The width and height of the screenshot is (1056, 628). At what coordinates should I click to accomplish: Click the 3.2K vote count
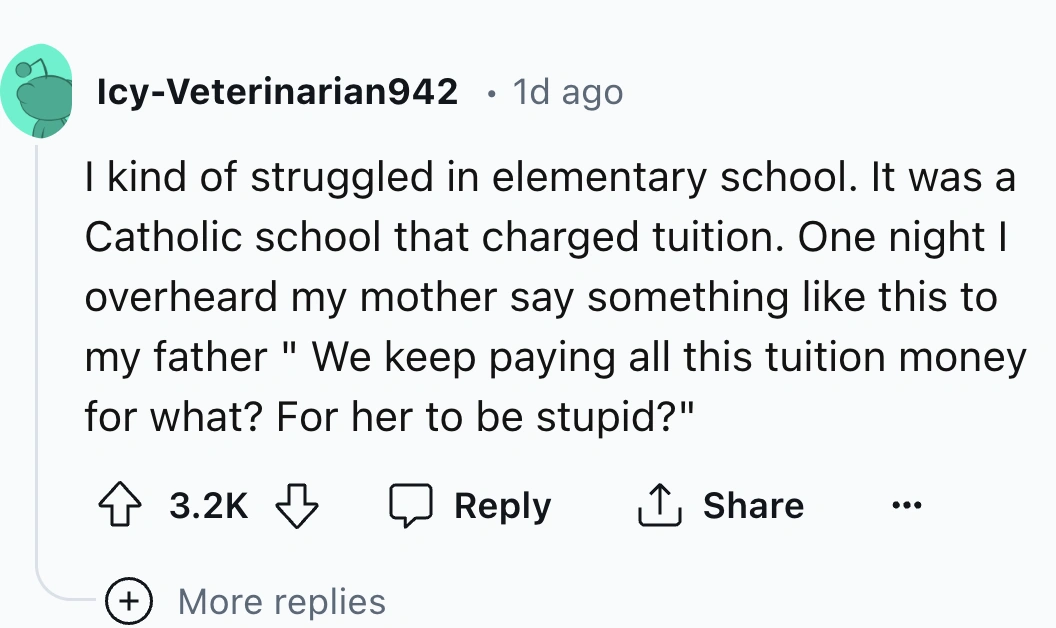coord(208,505)
